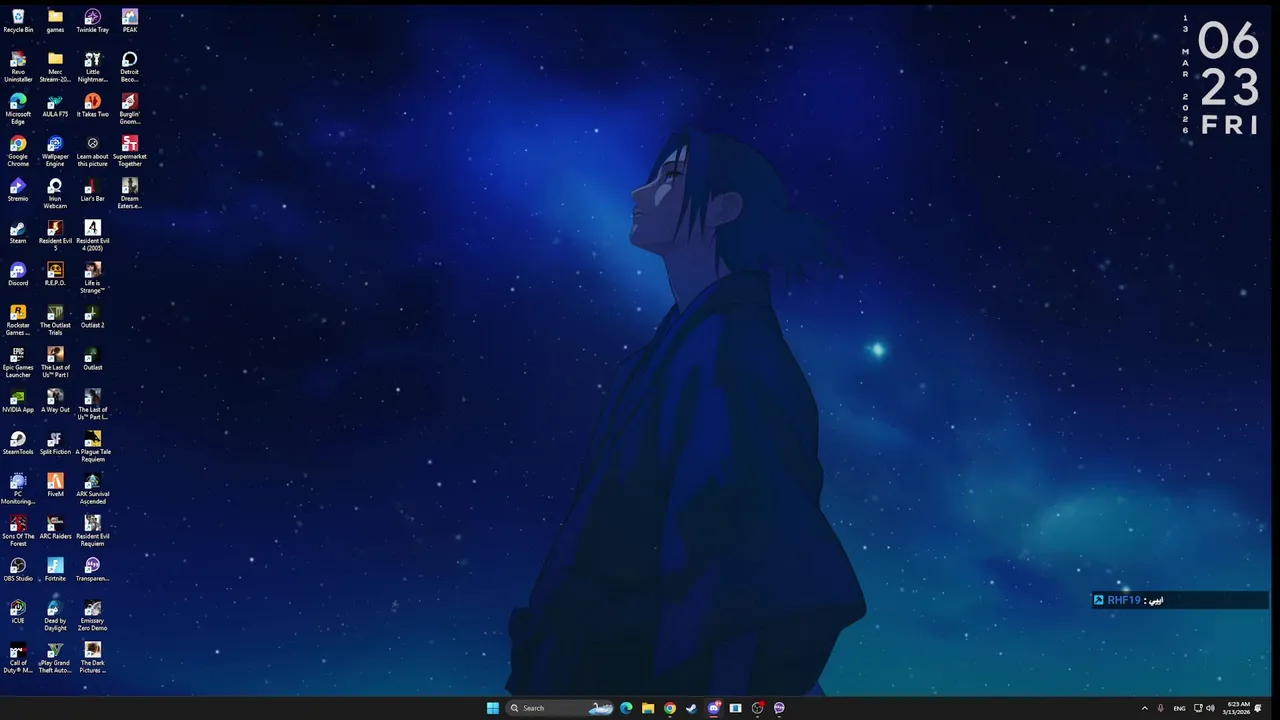This screenshot has height=720, width=1280.
Task: Select the NVIDIA App shortcut
Action: coord(18,401)
